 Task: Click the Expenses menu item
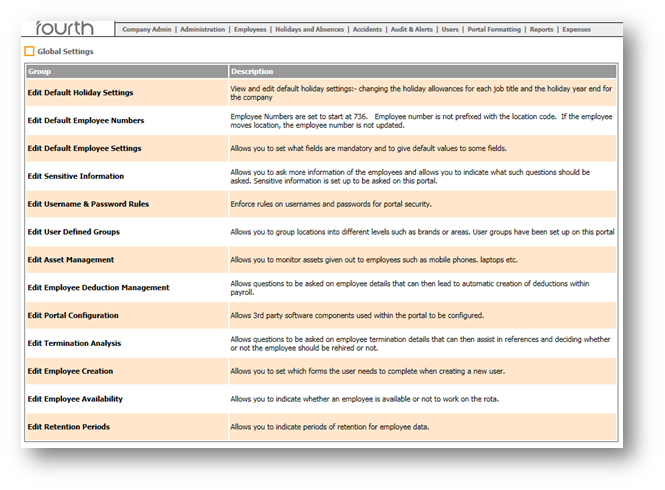tap(576, 30)
